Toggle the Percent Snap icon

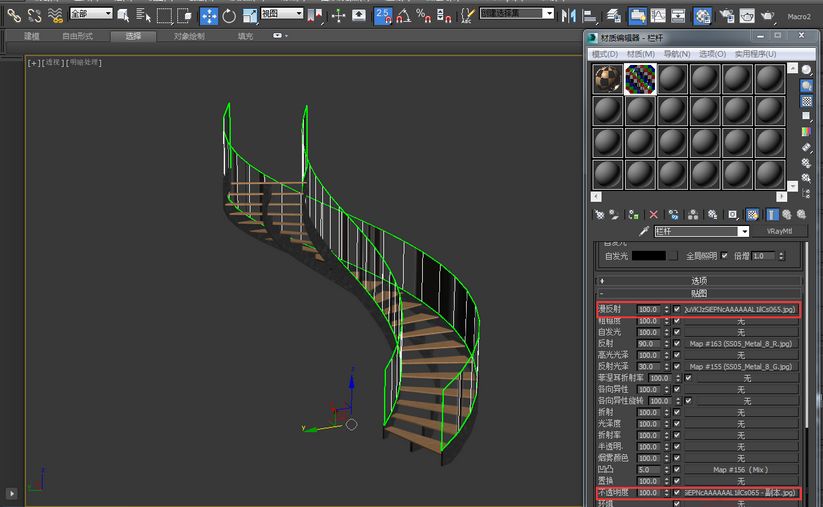[x=423, y=16]
